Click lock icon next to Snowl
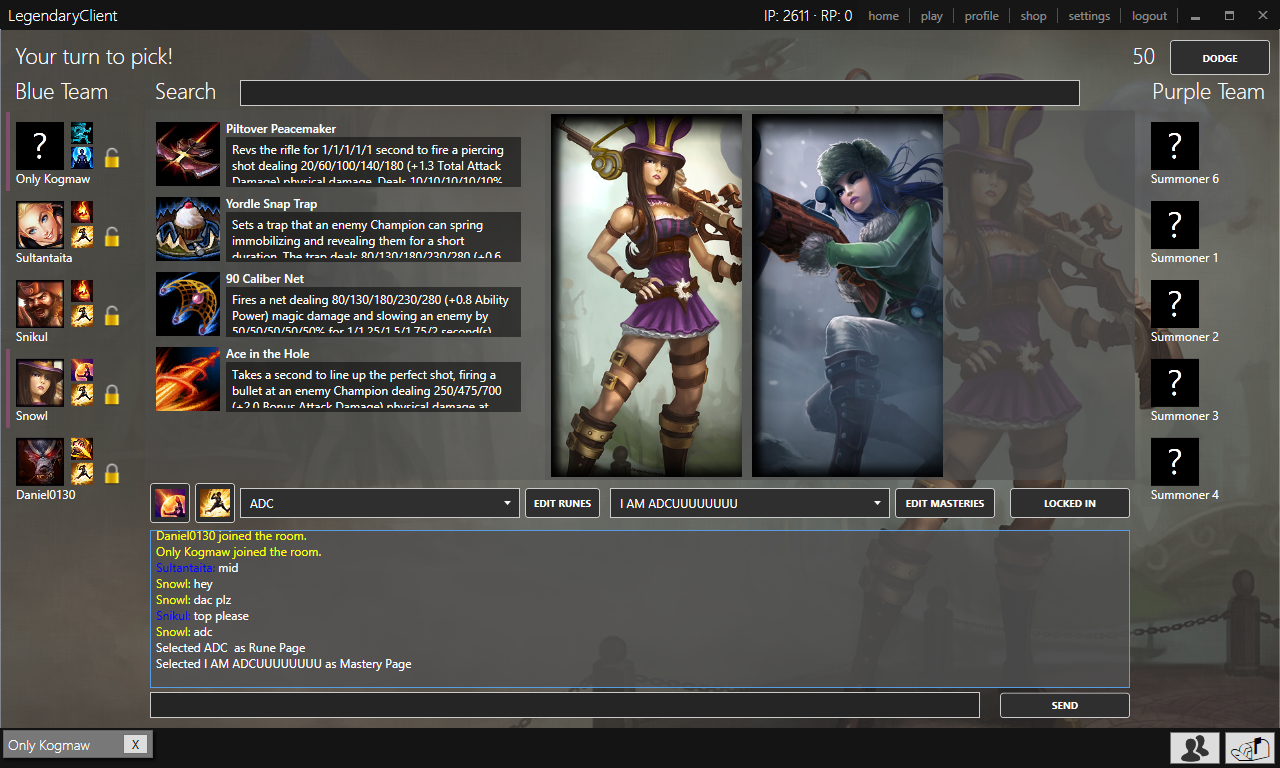The width and height of the screenshot is (1280, 768). (x=112, y=394)
